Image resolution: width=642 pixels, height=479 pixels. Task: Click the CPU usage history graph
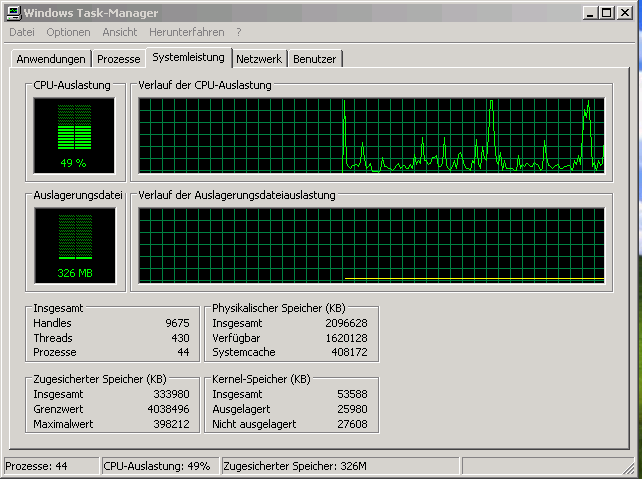tap(371, 135)
